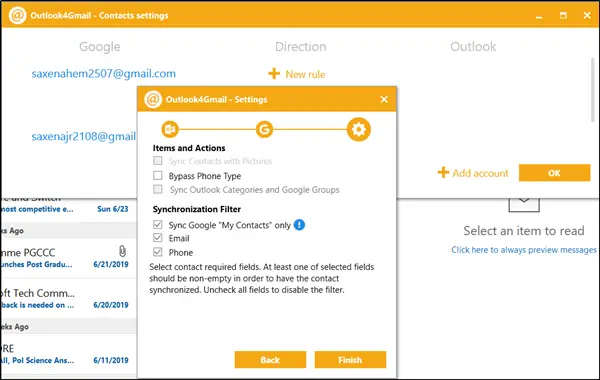Click the plus icon beside Add account
Viewport: 600px width, 380px height.
[443, 173]
